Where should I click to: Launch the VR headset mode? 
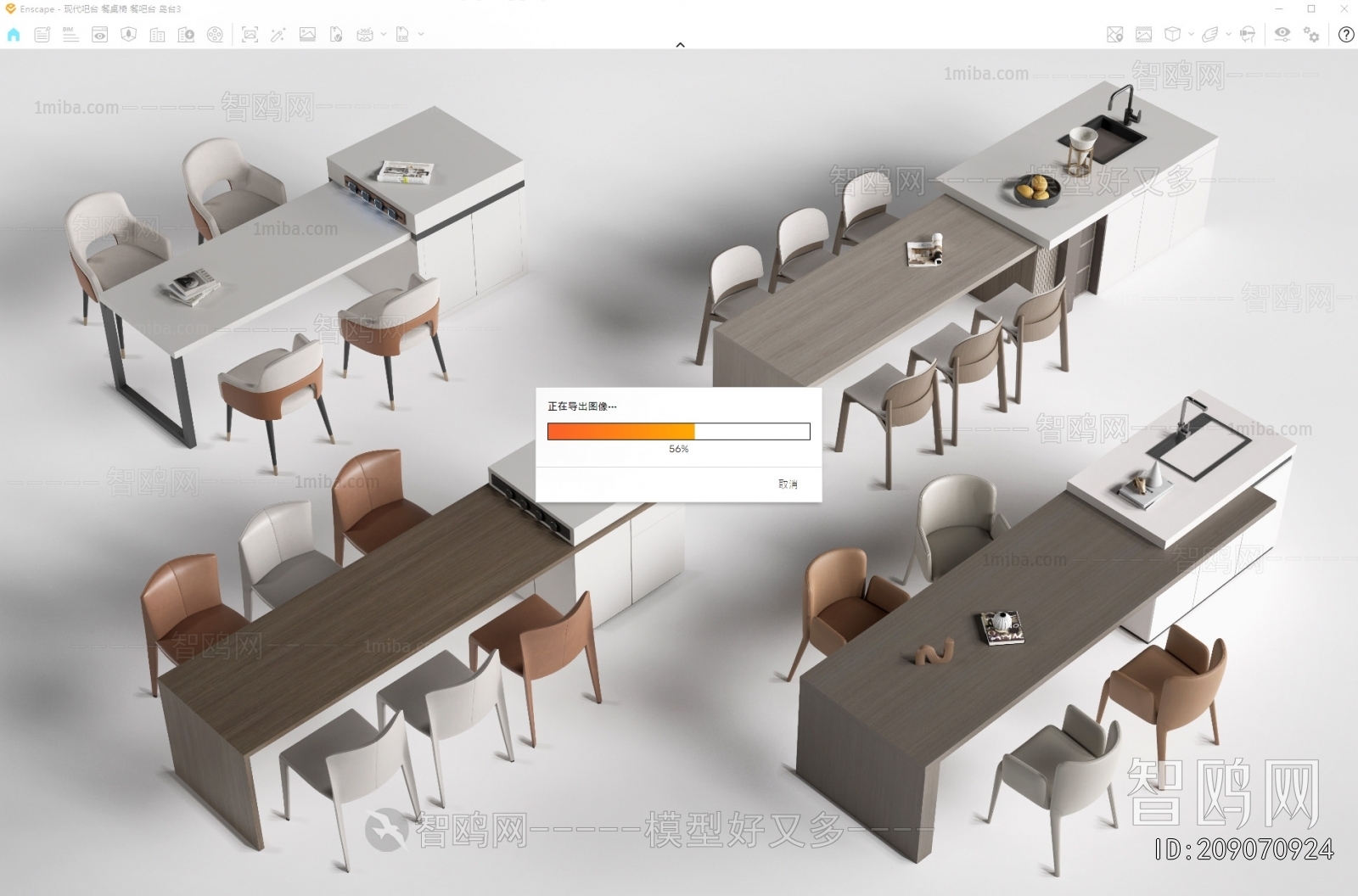[x=1247, y=36]
